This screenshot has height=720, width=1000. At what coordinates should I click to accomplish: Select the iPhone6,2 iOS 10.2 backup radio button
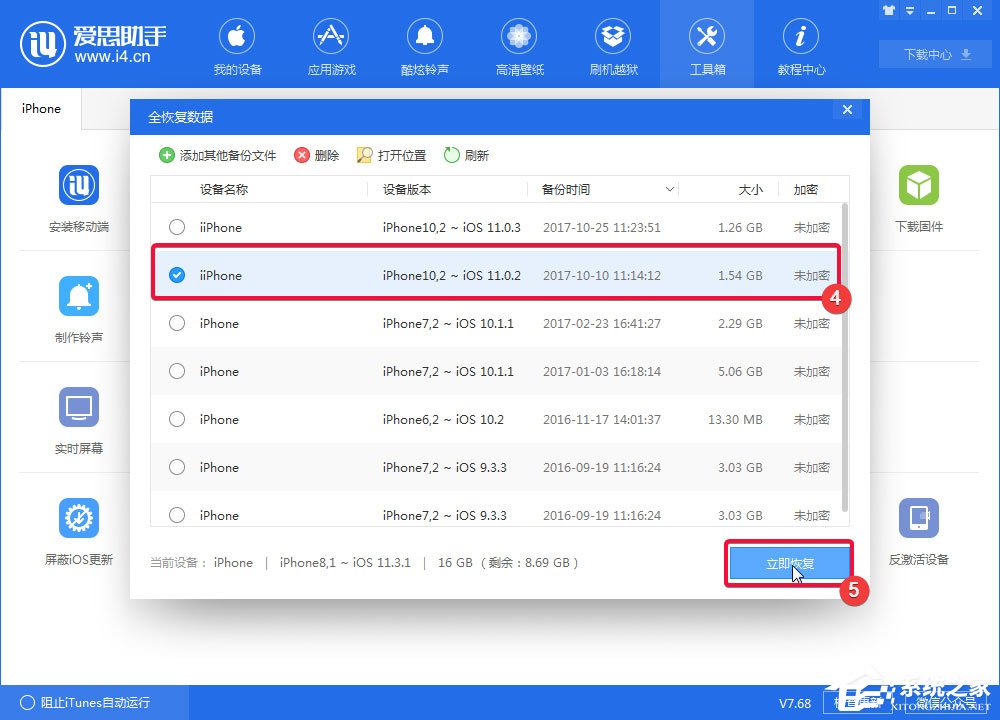point(177,419)
